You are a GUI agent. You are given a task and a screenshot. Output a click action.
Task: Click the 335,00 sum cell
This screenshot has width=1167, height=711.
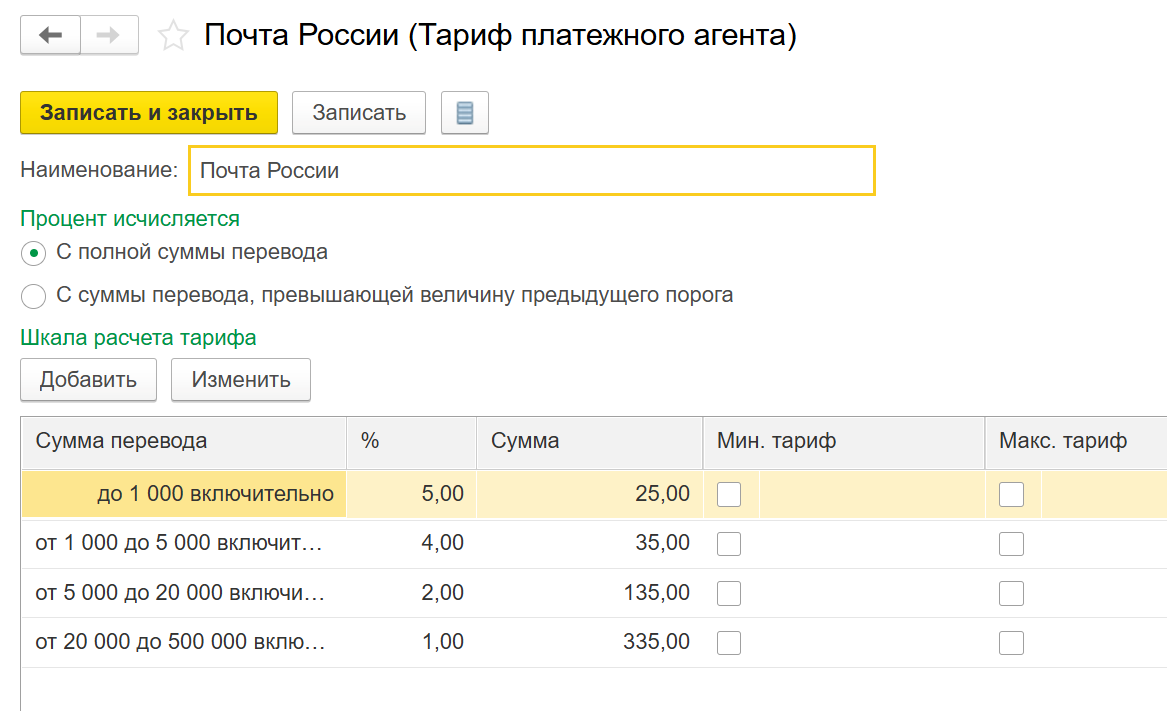589,643
